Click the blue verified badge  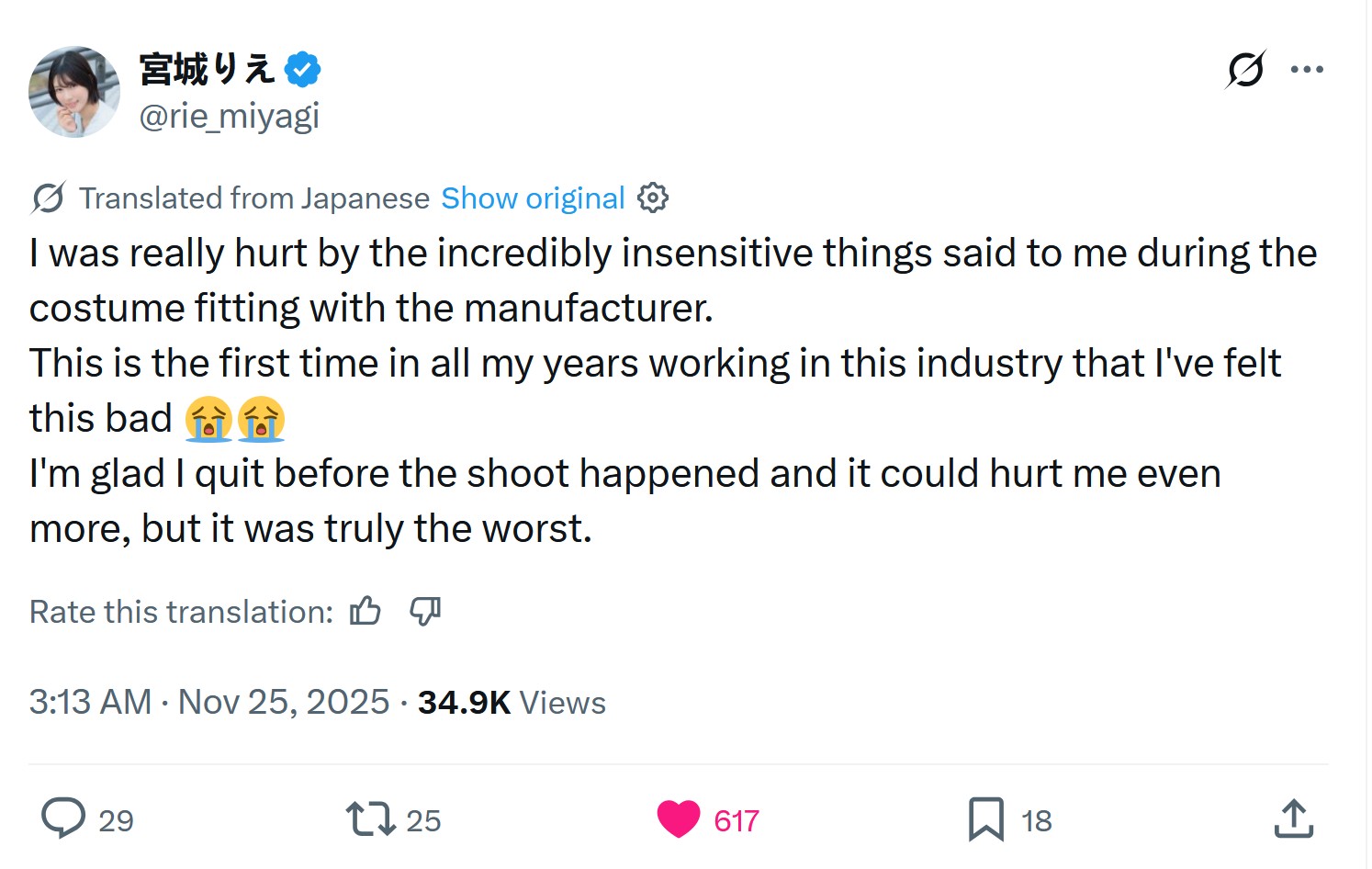[x=302, y=70]
